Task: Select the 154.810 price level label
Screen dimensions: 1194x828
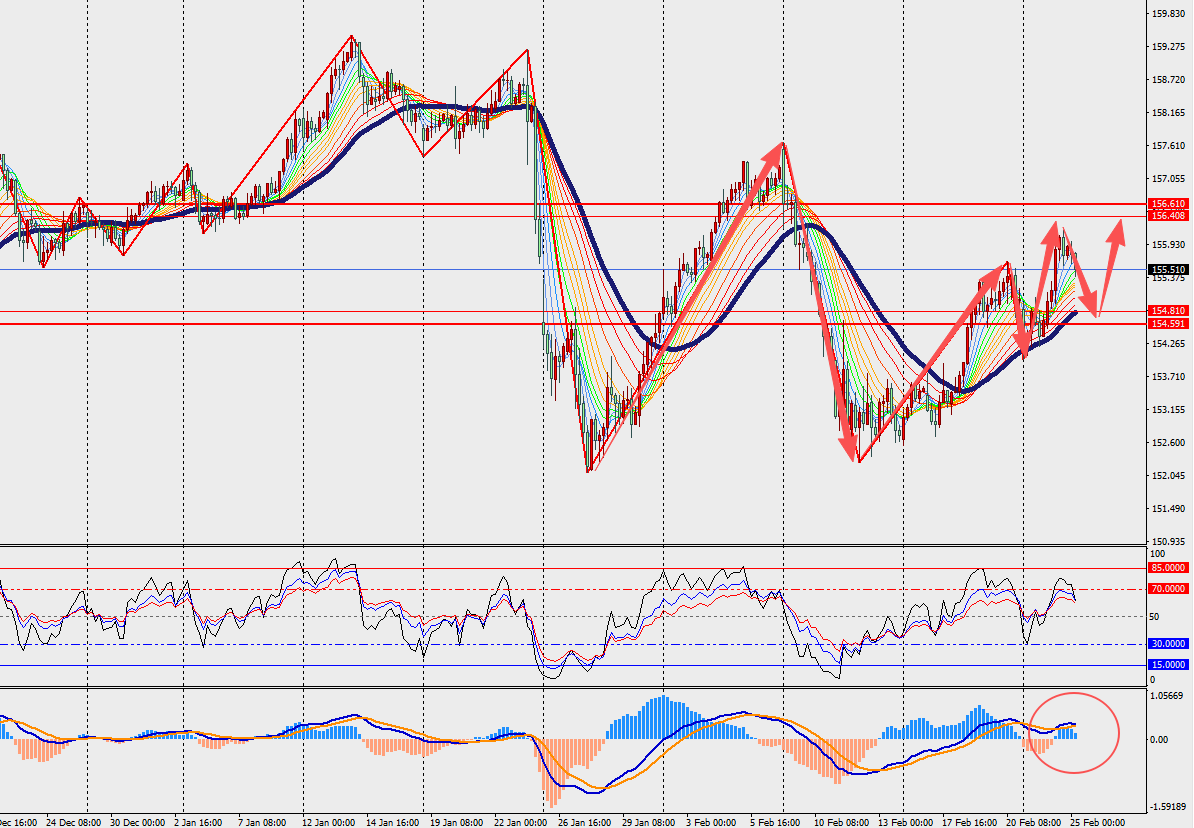Action: (x=1168, y=311)
